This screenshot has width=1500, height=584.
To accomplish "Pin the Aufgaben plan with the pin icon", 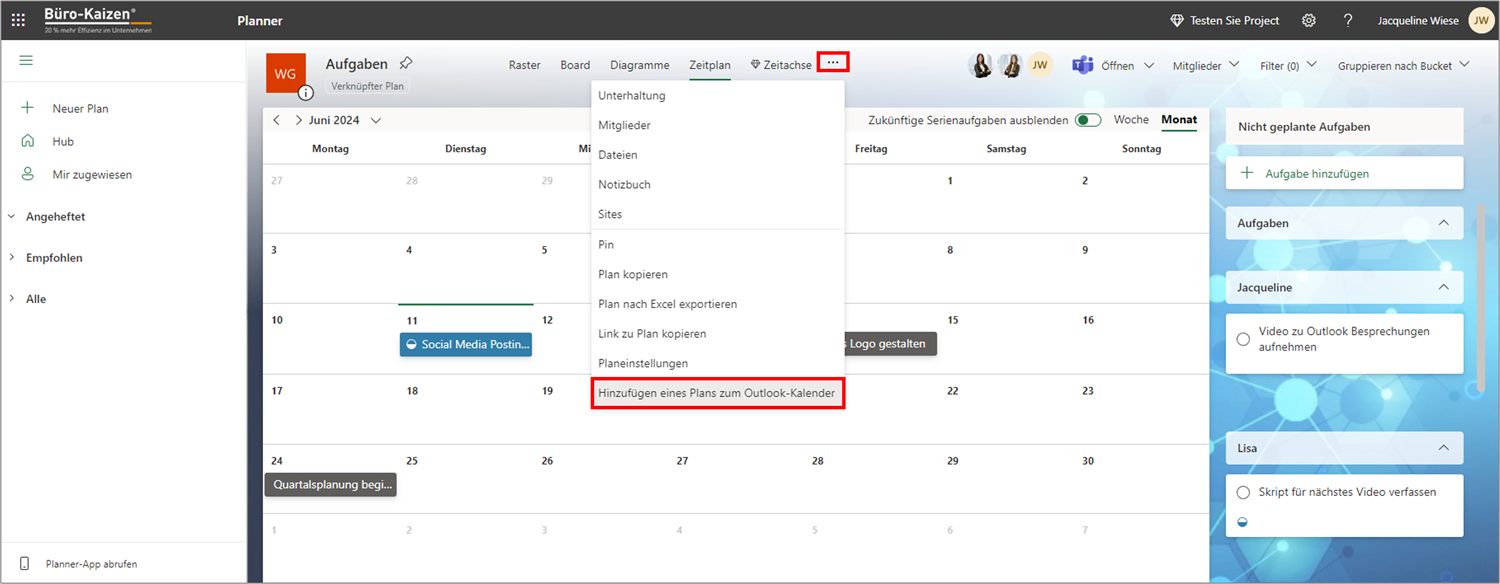I will click(x=405, y=64).
